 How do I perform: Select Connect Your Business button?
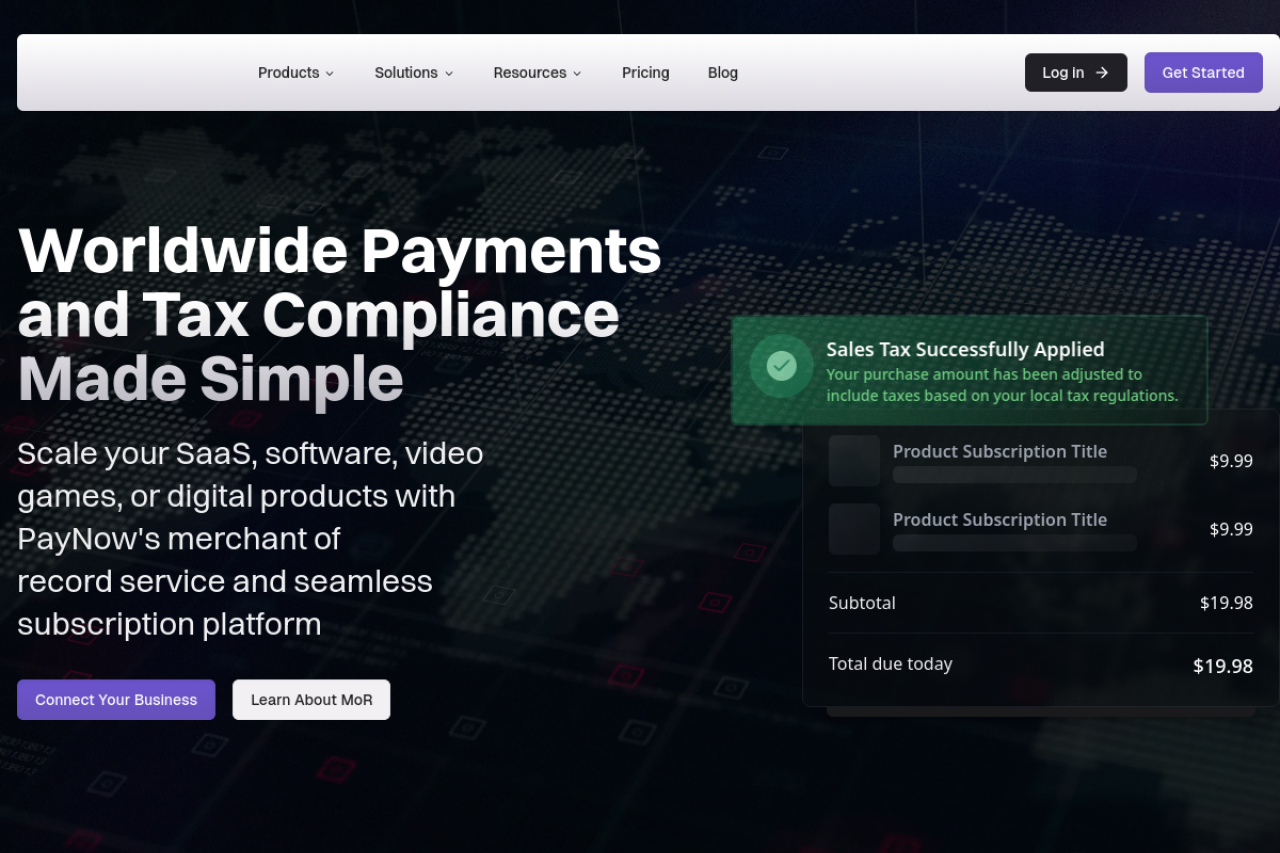point(116,700)
